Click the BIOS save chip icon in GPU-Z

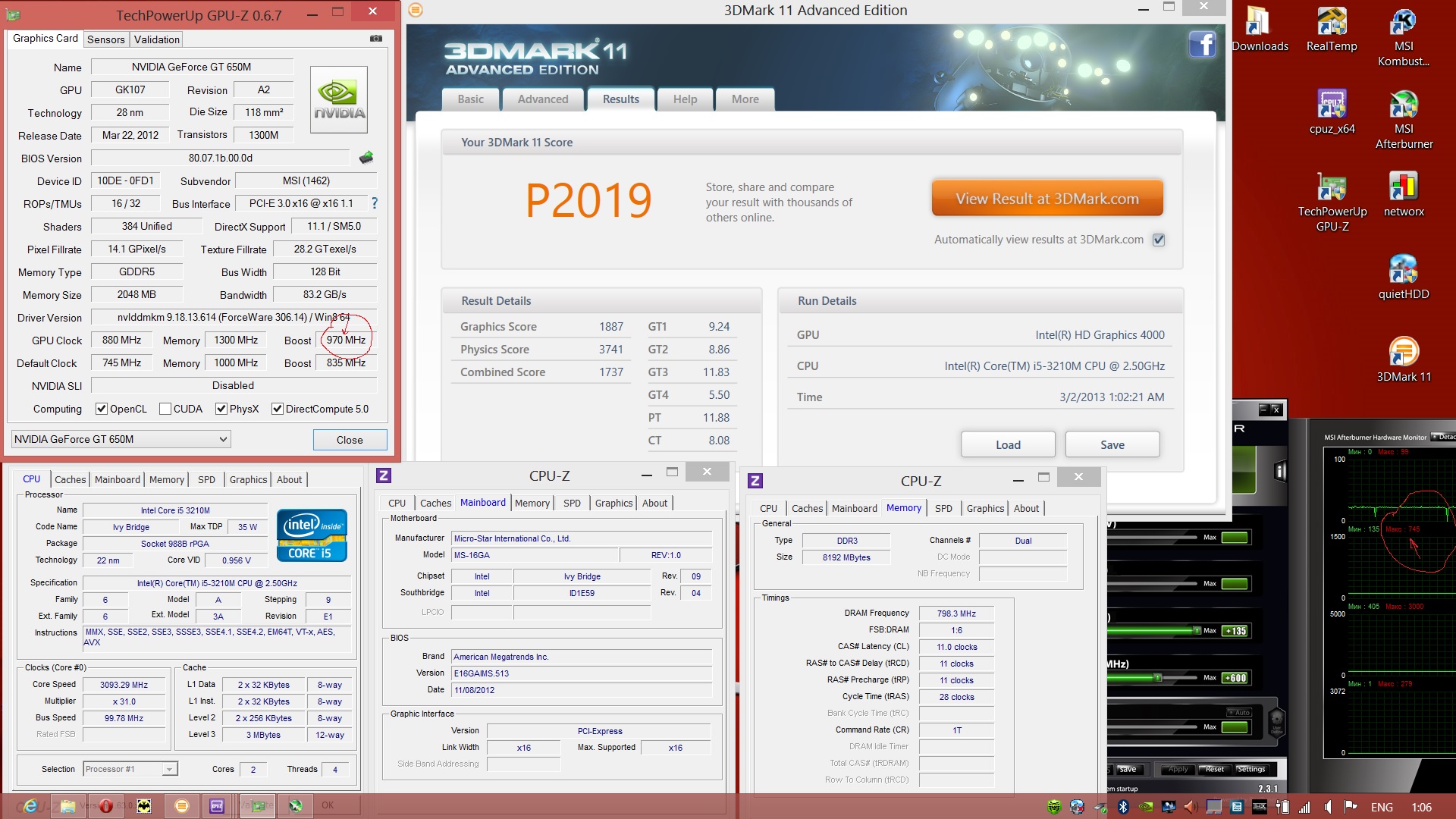pyautogui.click(x=366, y=158)
